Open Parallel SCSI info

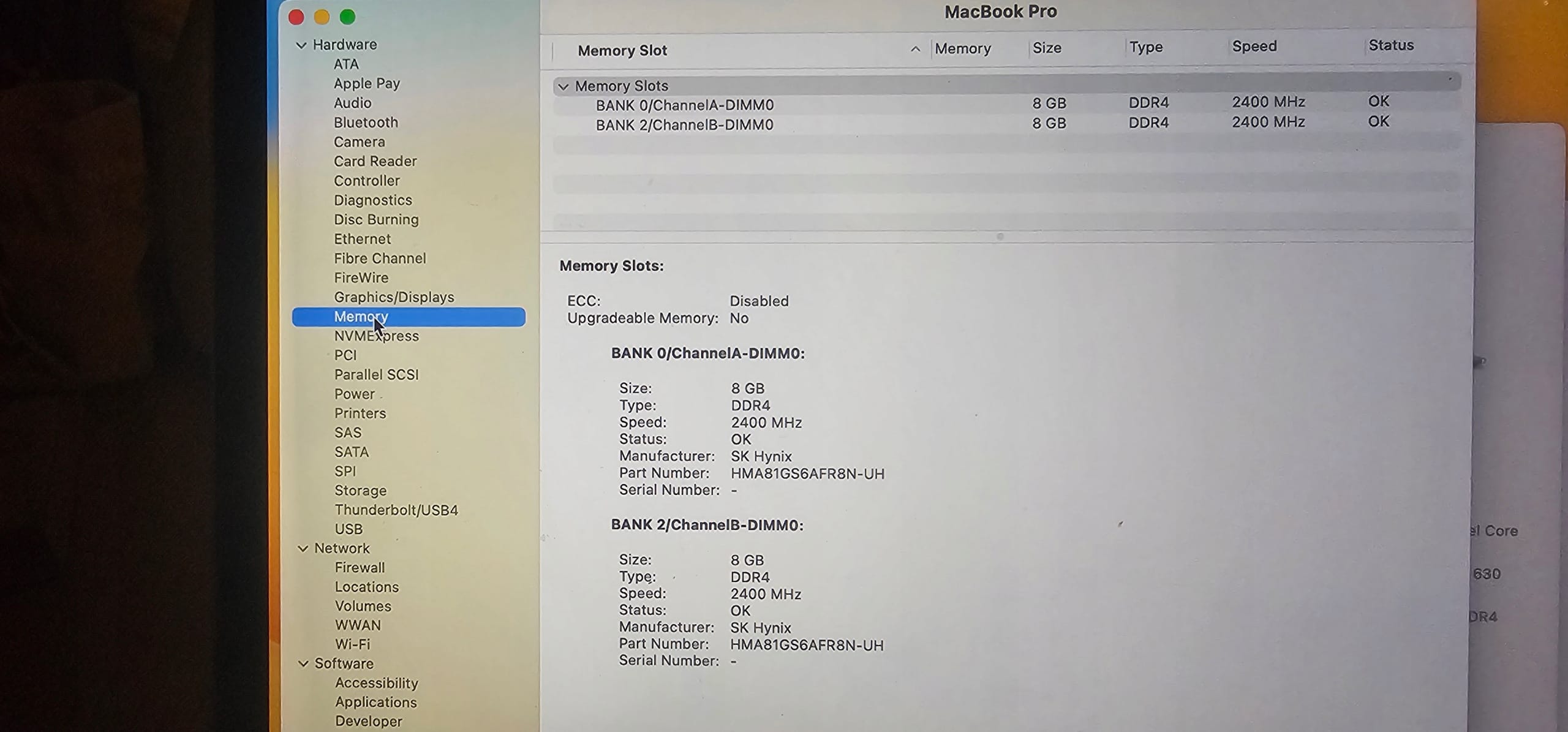coord(376,375)
